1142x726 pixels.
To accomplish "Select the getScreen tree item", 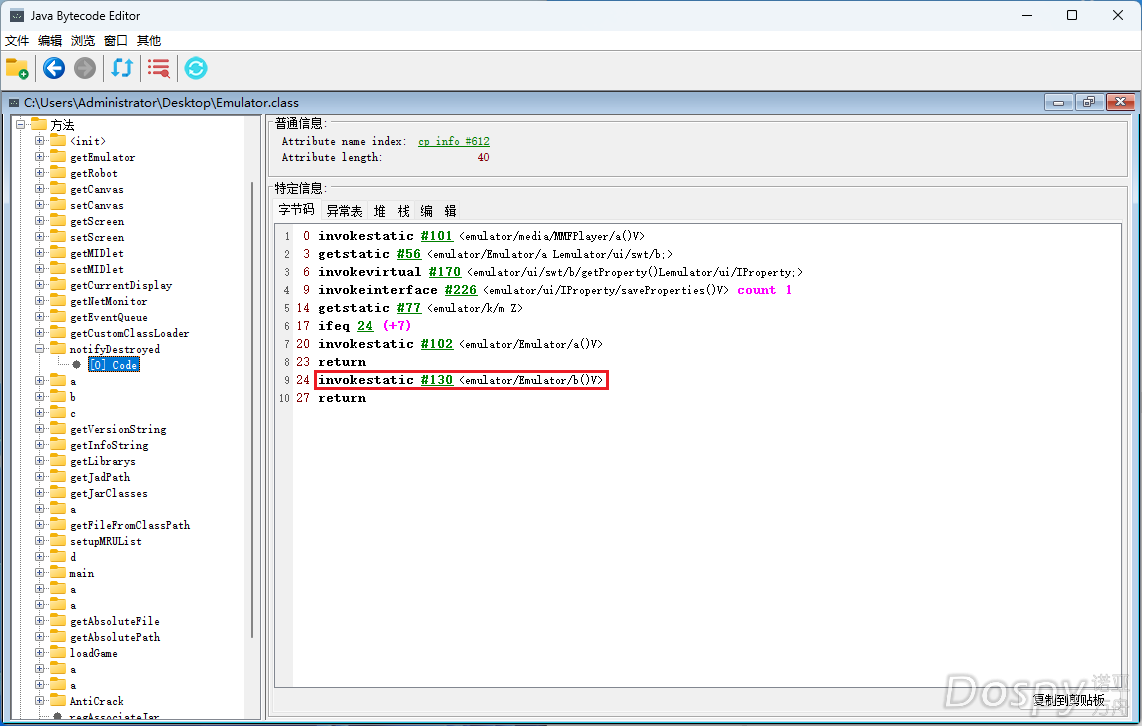I will pos(97,221).
